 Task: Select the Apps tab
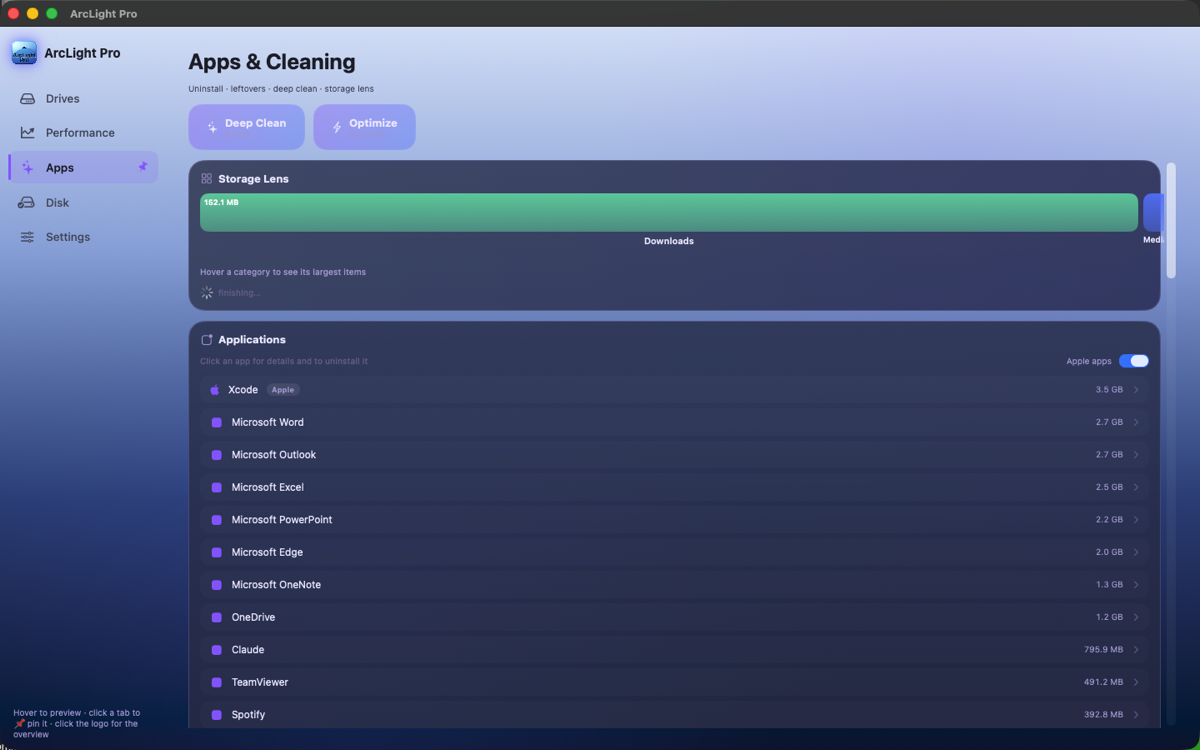pyautogui.click(x=83, y=167)
